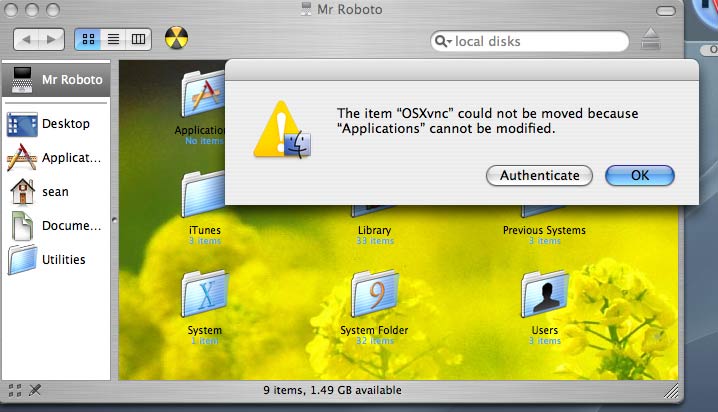Click the window resize grip corner
The width and height of the screenshot is (718, 412).
point(671,390)
